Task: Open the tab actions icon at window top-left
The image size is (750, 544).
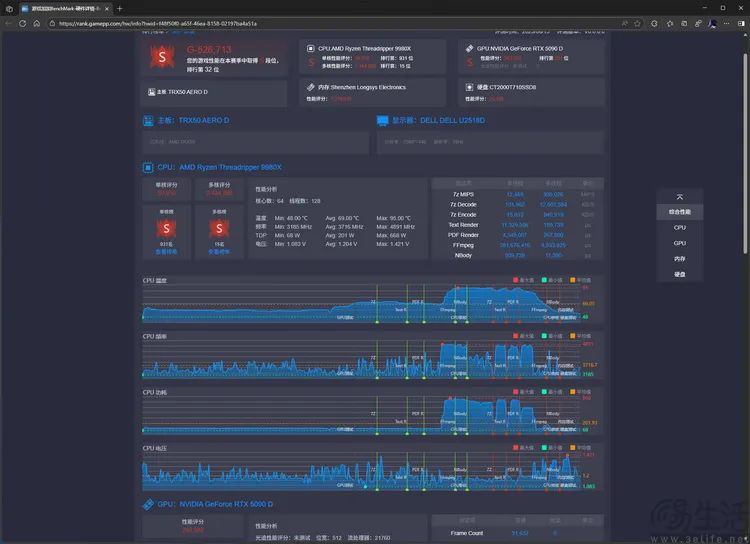Action: pyautogui.click(x=9, y=8)
